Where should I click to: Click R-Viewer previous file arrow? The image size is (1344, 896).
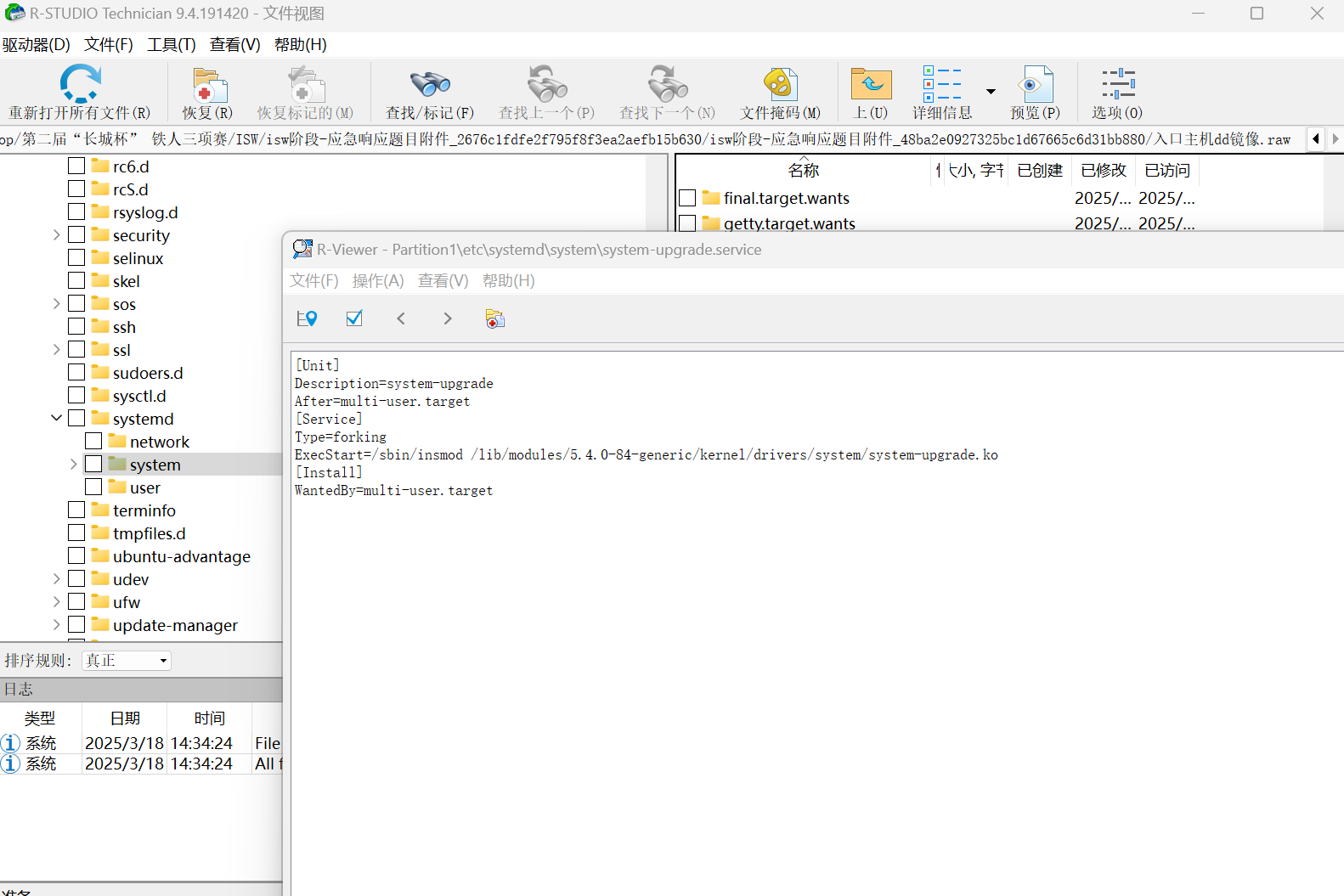[x=401, y=318]
